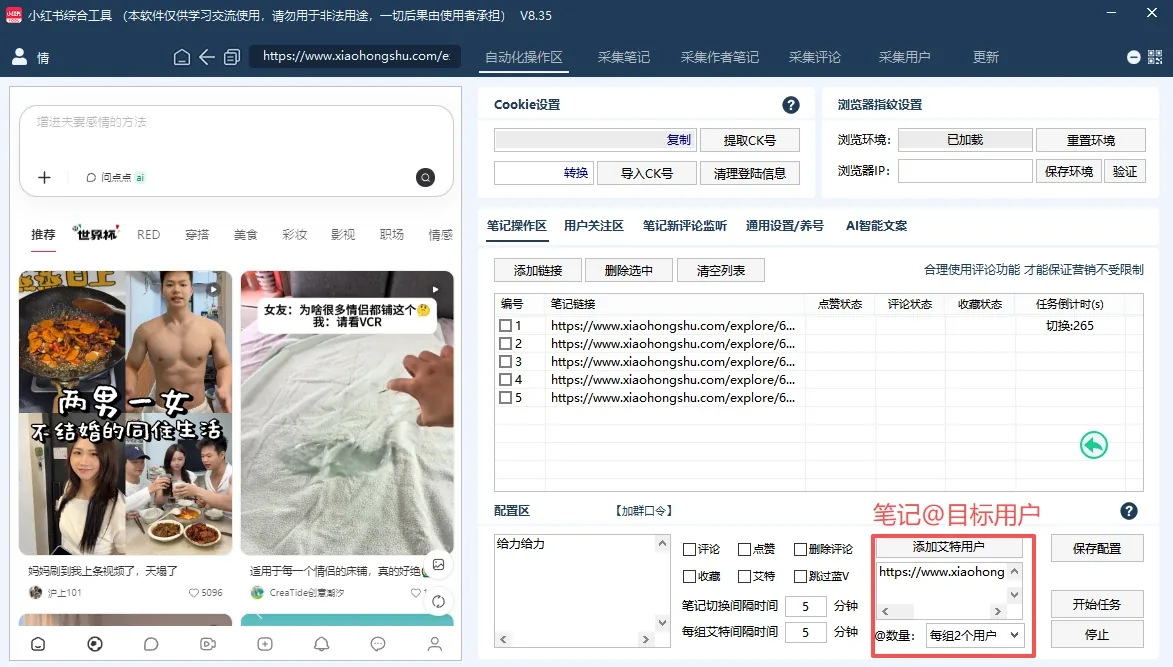The image size is (1173, 667).
Task: Open the chat bubble bottom icon
Action: 151,644
